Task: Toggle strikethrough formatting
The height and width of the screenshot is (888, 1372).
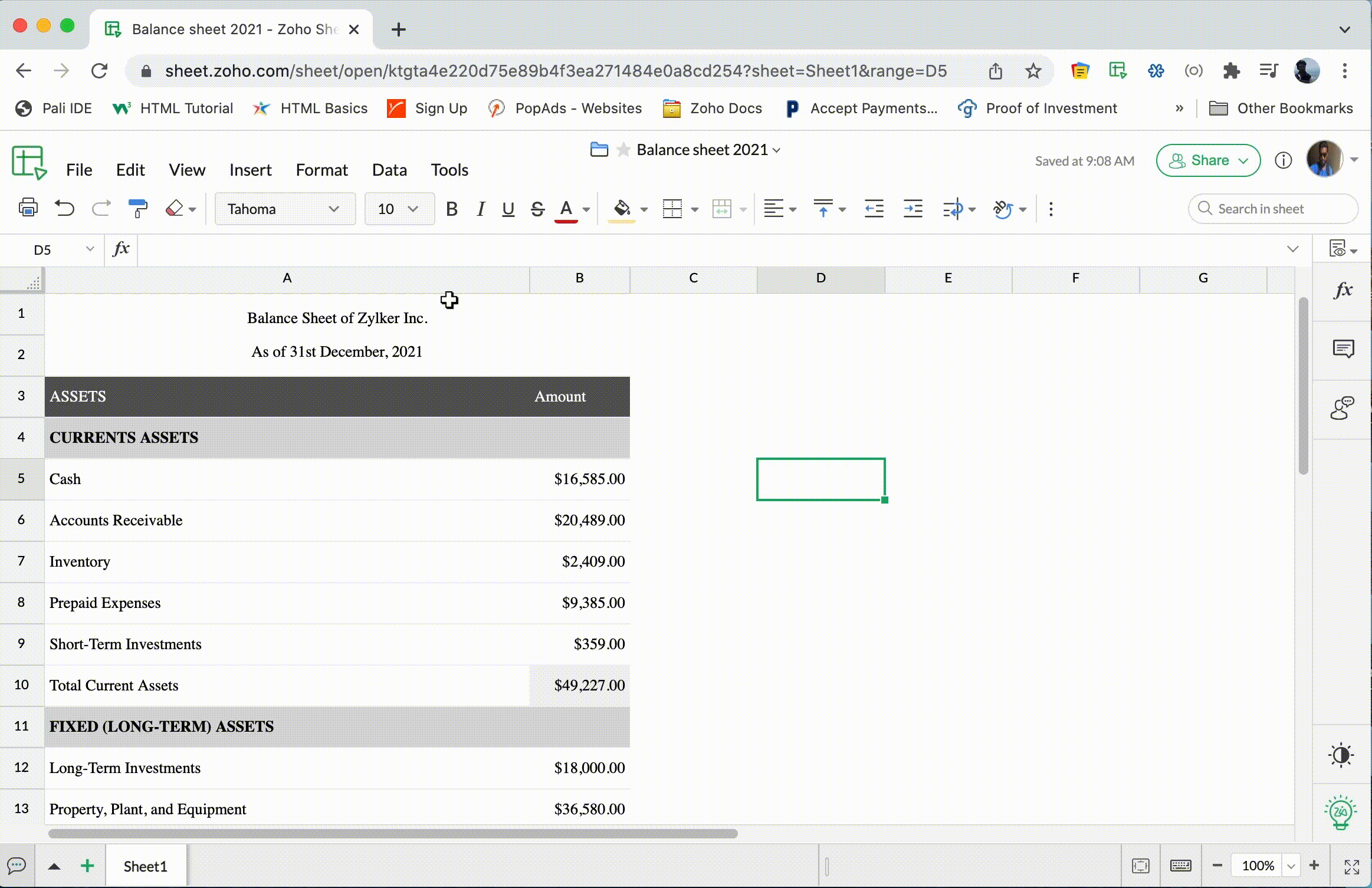Action: tap(537, 209)
